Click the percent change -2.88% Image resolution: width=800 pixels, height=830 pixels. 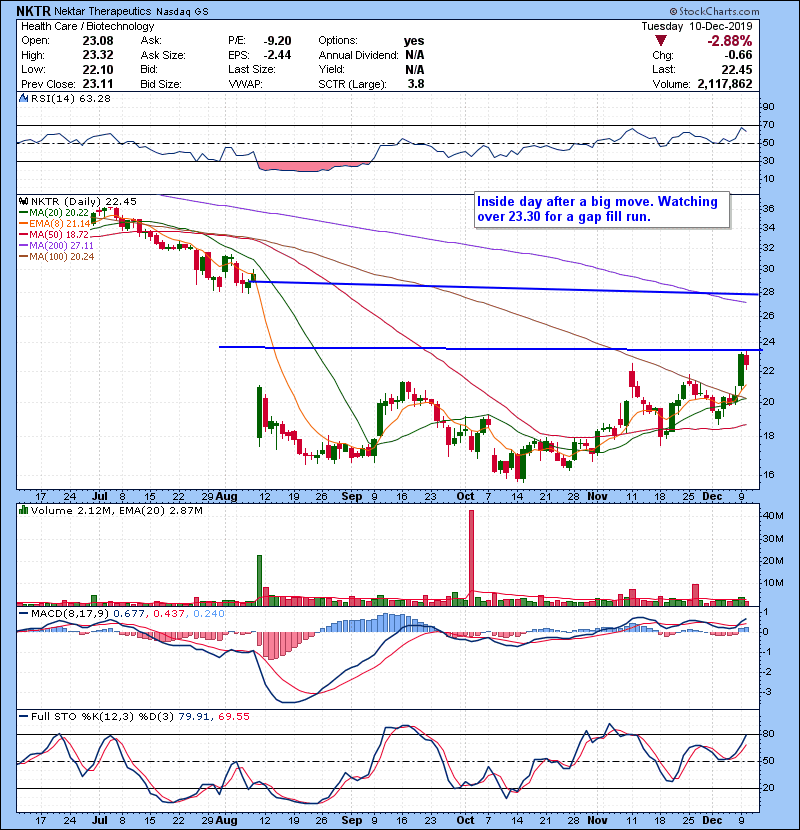click(x=730, y=41)
